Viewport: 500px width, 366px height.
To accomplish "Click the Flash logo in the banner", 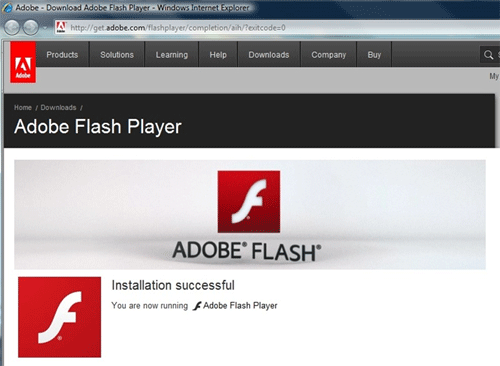I will (249, 202).
